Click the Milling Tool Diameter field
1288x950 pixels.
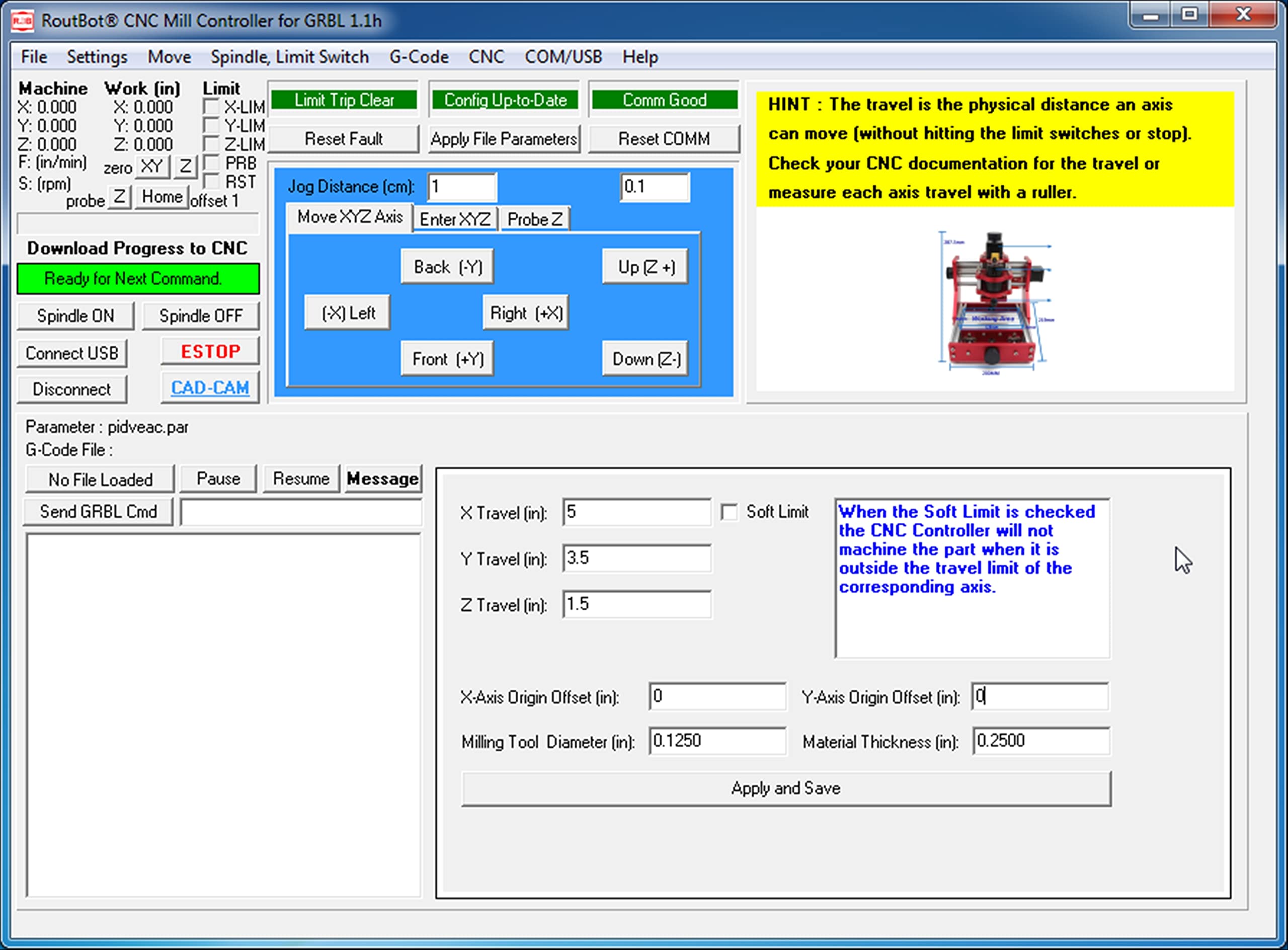pos(717,741)
